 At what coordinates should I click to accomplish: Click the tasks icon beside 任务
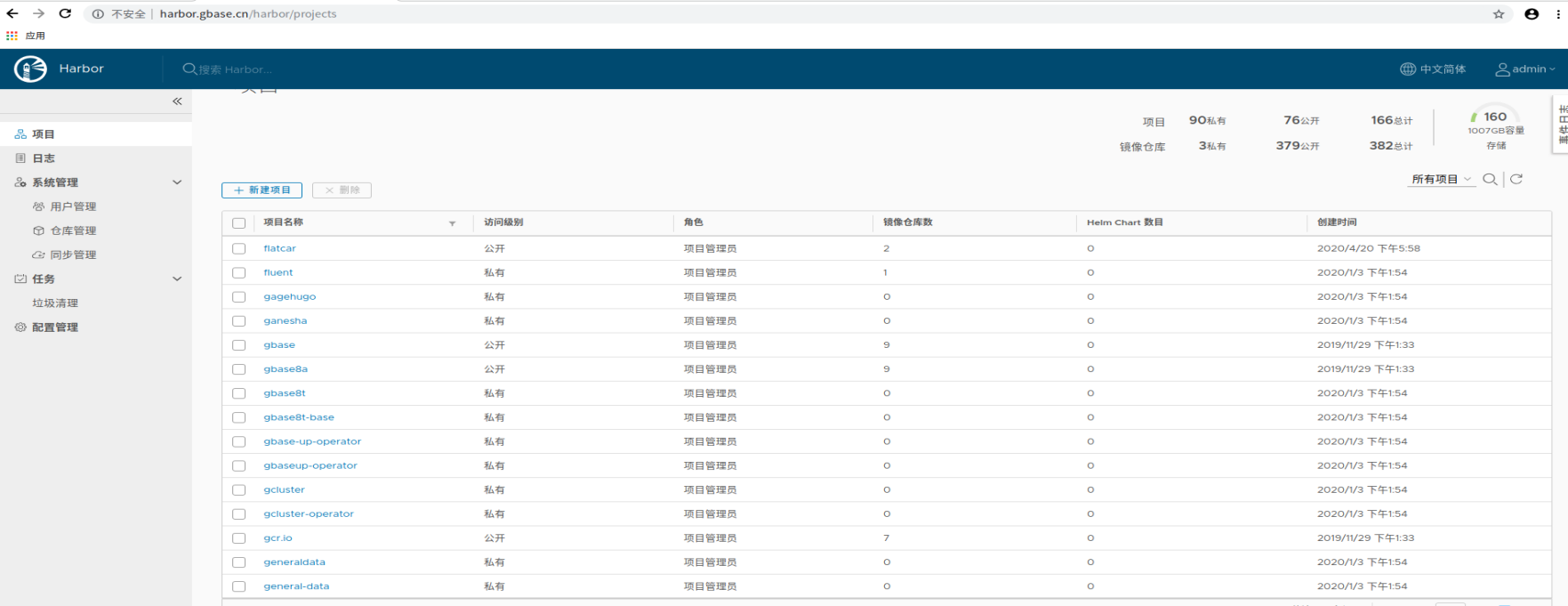(20, 279)
